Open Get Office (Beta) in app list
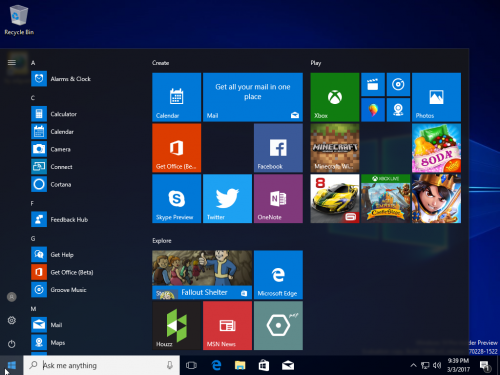 coord(80,272)
